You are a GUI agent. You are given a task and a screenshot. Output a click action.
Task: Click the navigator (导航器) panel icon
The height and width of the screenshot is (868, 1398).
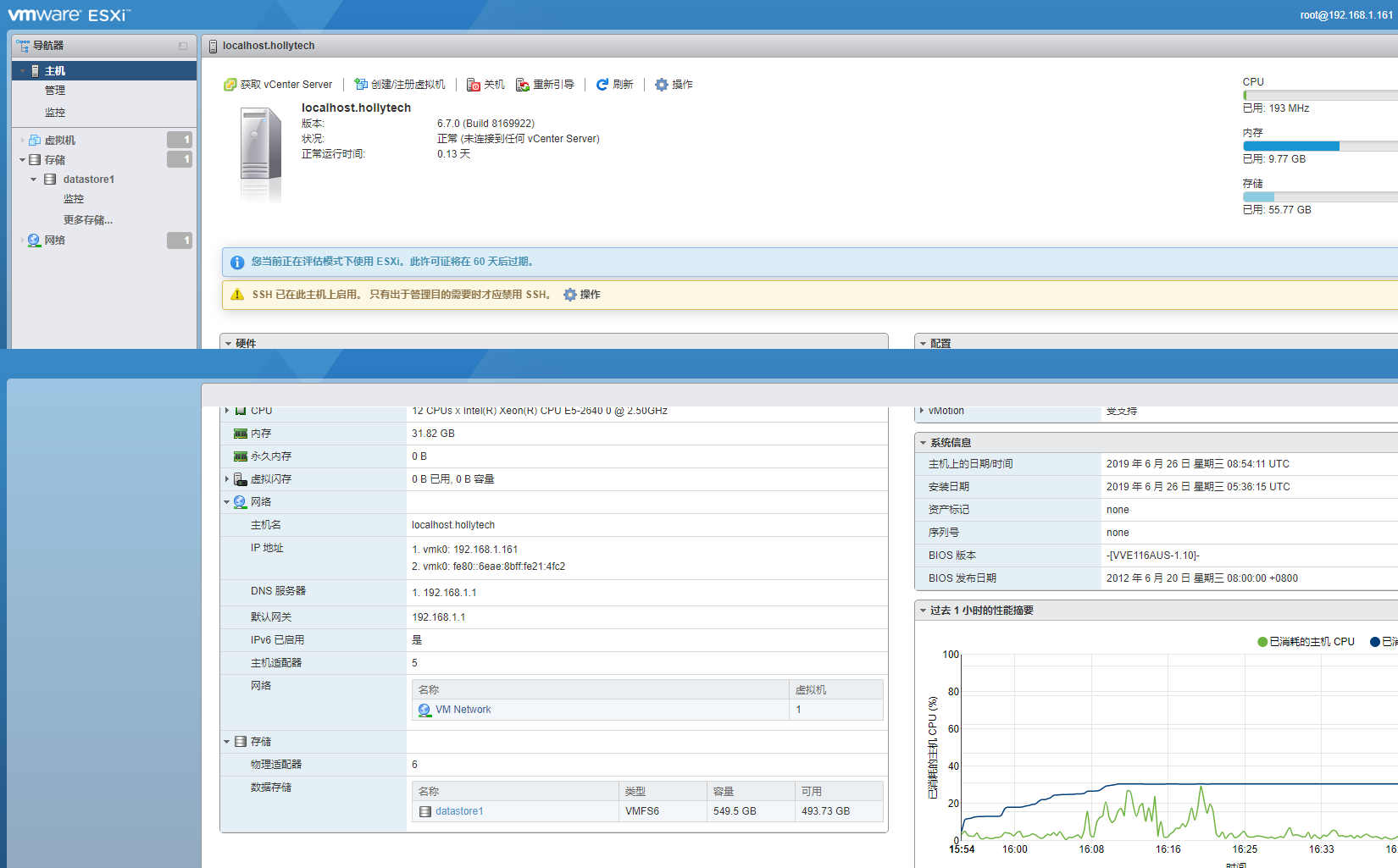click(x=23, y=46)
